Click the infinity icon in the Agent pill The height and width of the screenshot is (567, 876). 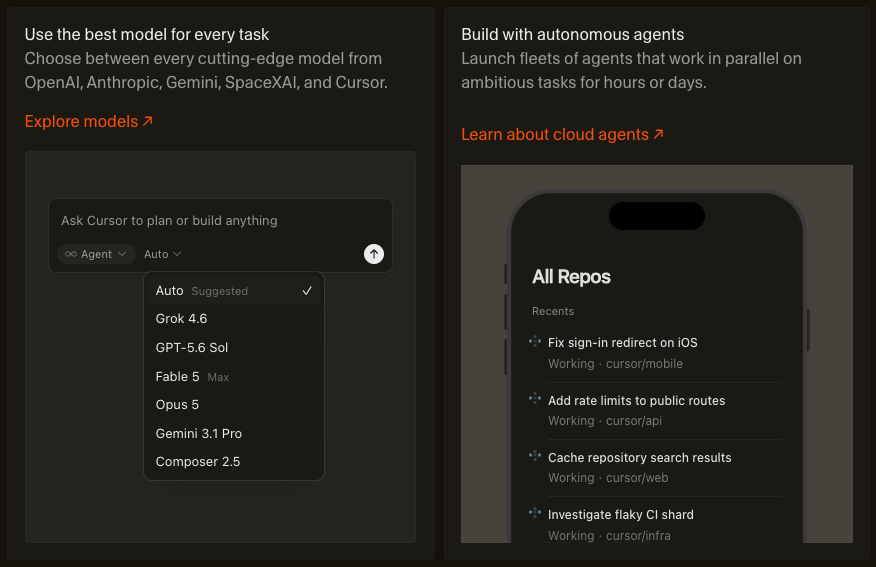point(70,254)
